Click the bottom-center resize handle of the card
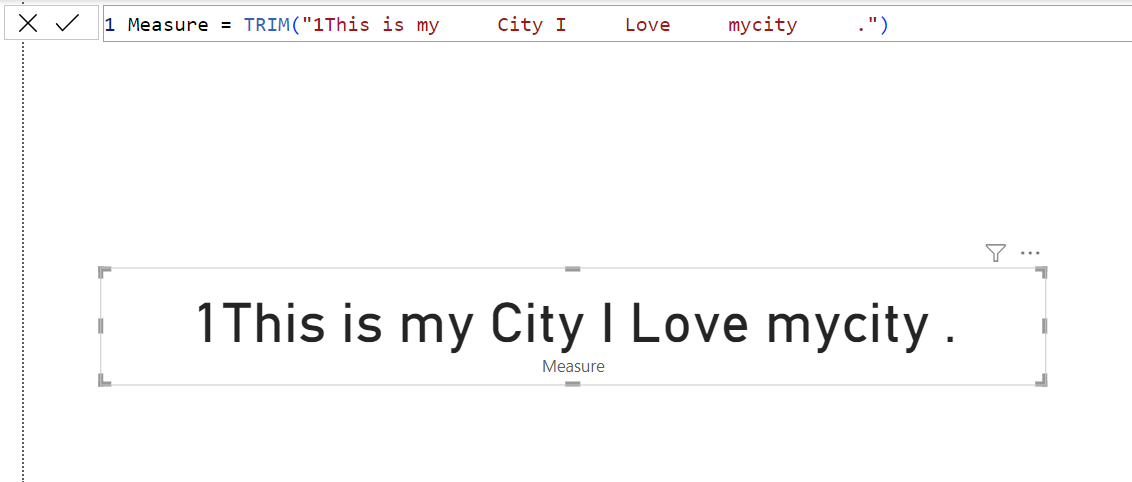 click(x=572, y=383)
